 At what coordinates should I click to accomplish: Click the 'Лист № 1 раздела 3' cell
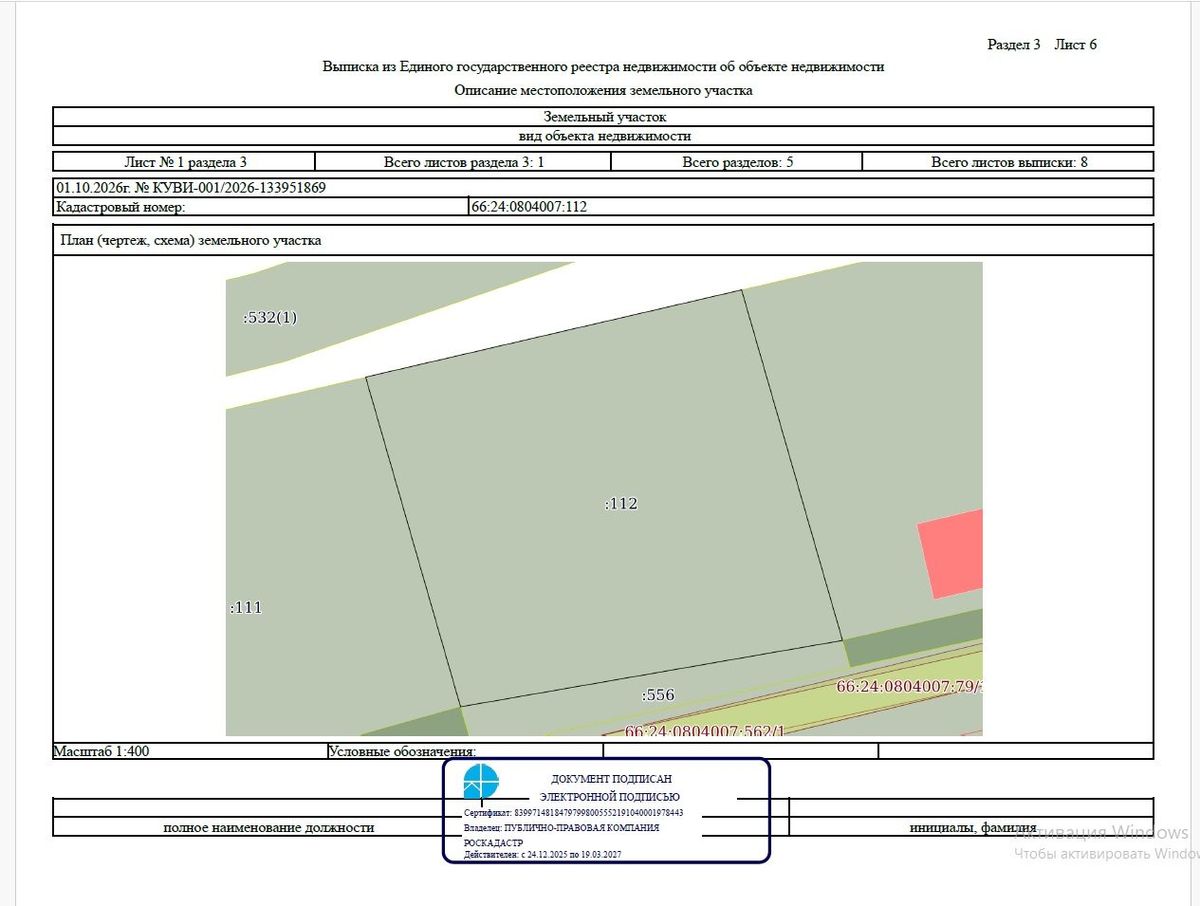point(184,161)
